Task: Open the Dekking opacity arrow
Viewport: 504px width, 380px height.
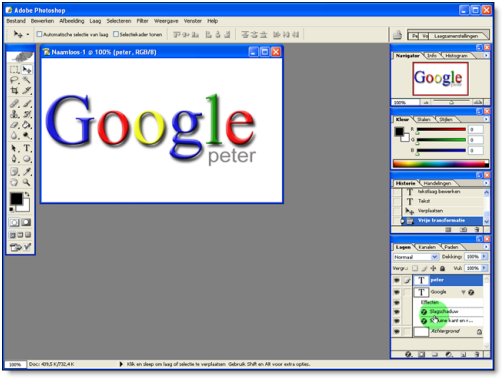Action: pos(484,256)
